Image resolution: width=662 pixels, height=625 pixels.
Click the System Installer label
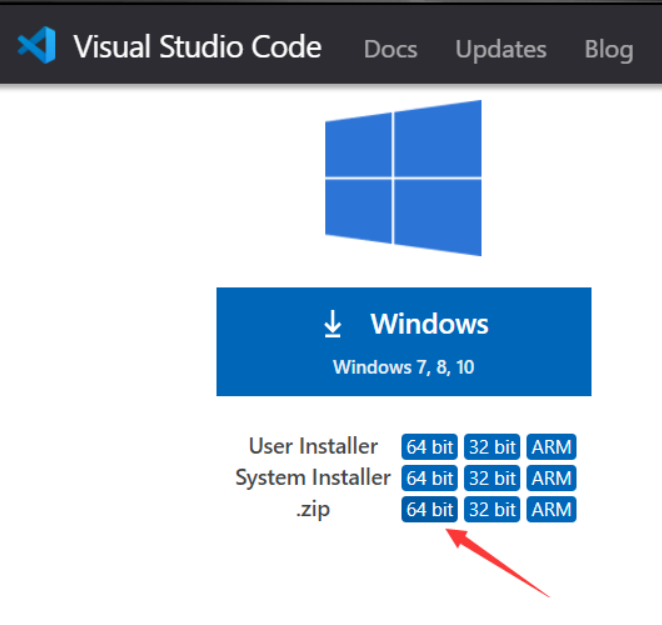312,478
